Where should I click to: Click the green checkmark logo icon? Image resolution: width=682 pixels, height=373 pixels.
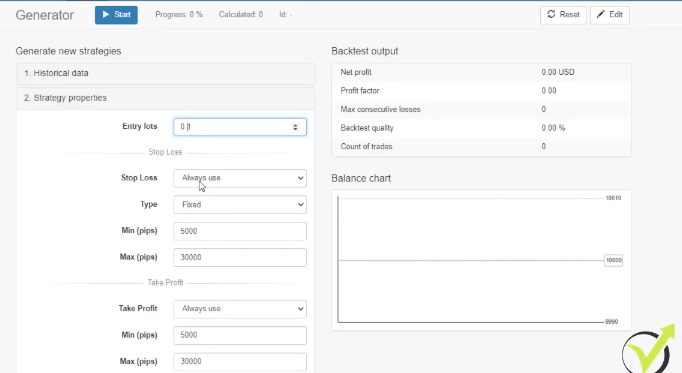click(x=649, y=350)
